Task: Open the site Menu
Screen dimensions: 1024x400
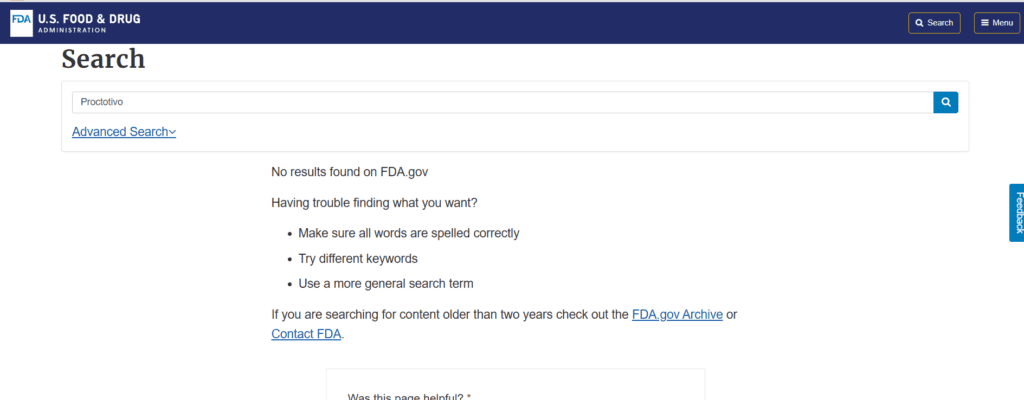Action: coord(997,23)
